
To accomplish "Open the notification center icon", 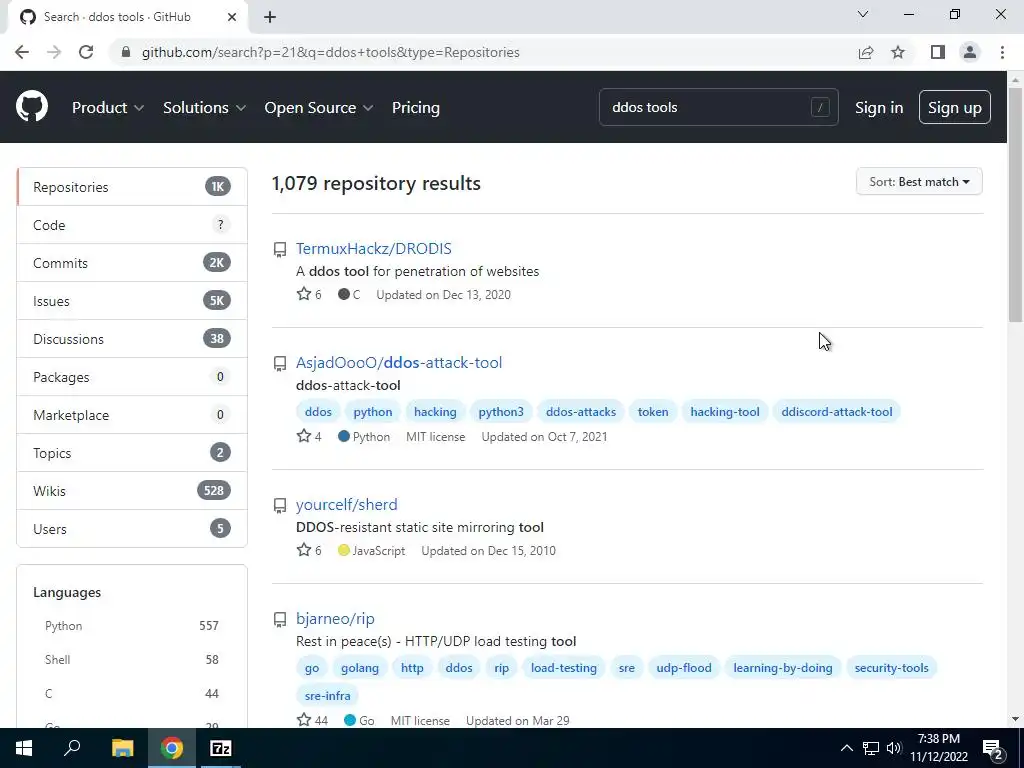I will 993,748.
